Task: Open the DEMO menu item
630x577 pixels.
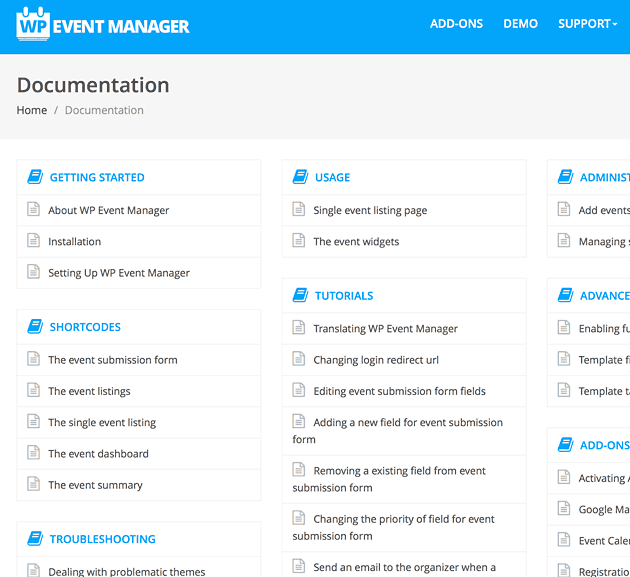Action: 520,24
